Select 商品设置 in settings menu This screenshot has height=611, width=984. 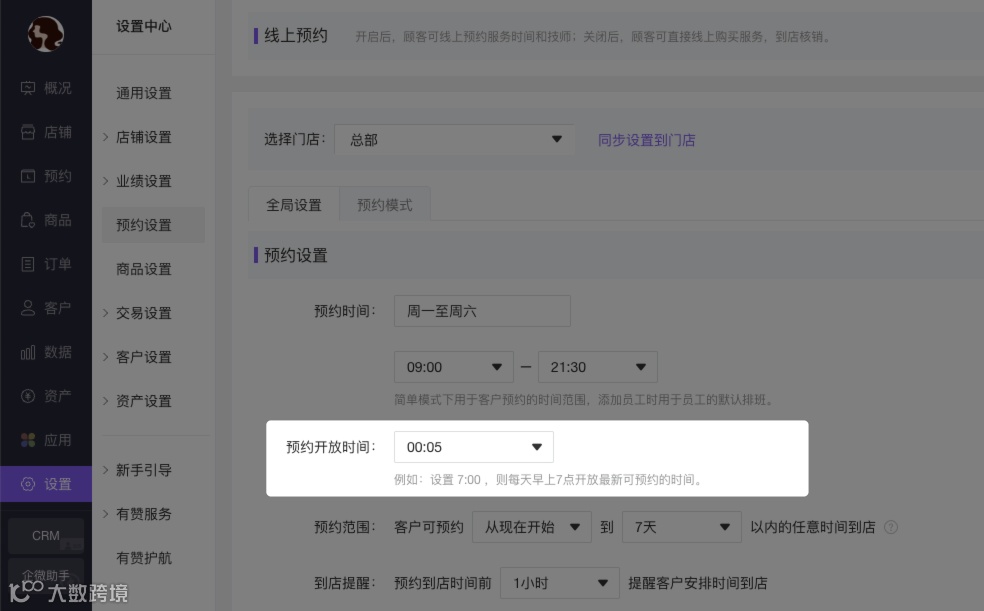click(144, 268)
